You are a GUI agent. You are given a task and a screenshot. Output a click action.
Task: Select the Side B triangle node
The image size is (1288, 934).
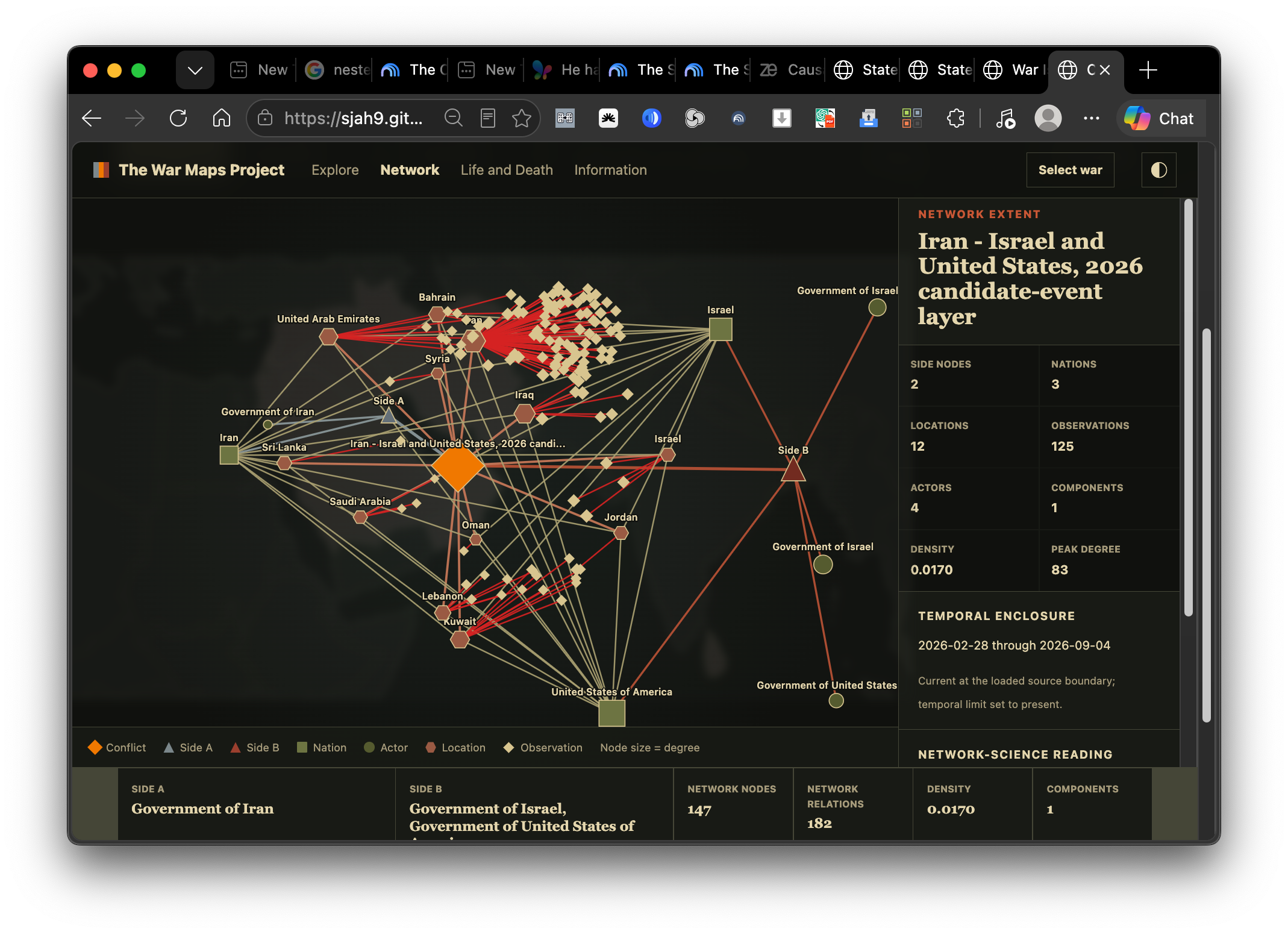click(x=793, y=469)
